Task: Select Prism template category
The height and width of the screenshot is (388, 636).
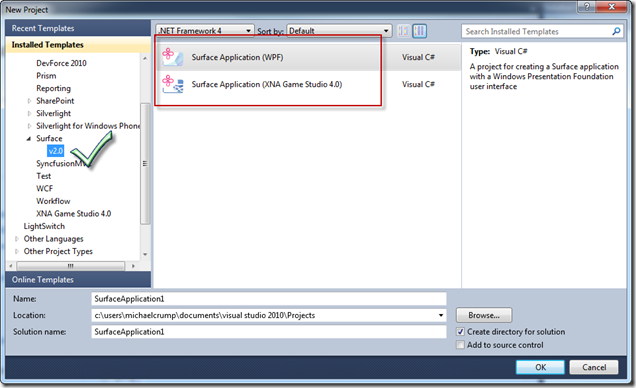Action: click(x=46, y=76)
